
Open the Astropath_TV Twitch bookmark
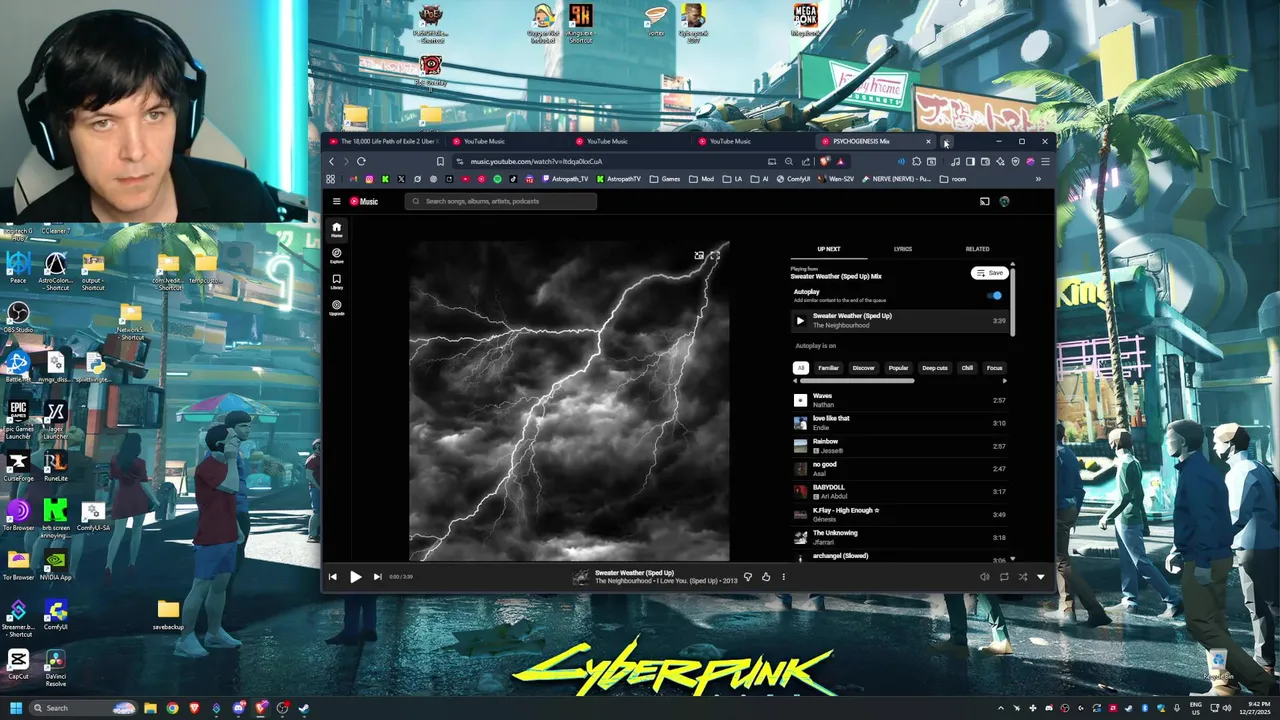click(565, 179)
